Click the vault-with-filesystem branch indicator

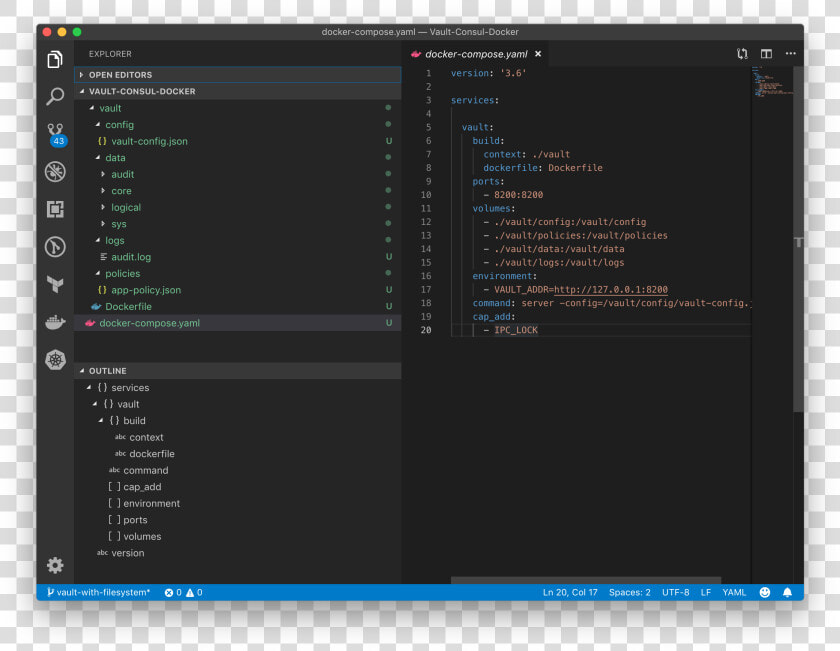coord(98,592)
